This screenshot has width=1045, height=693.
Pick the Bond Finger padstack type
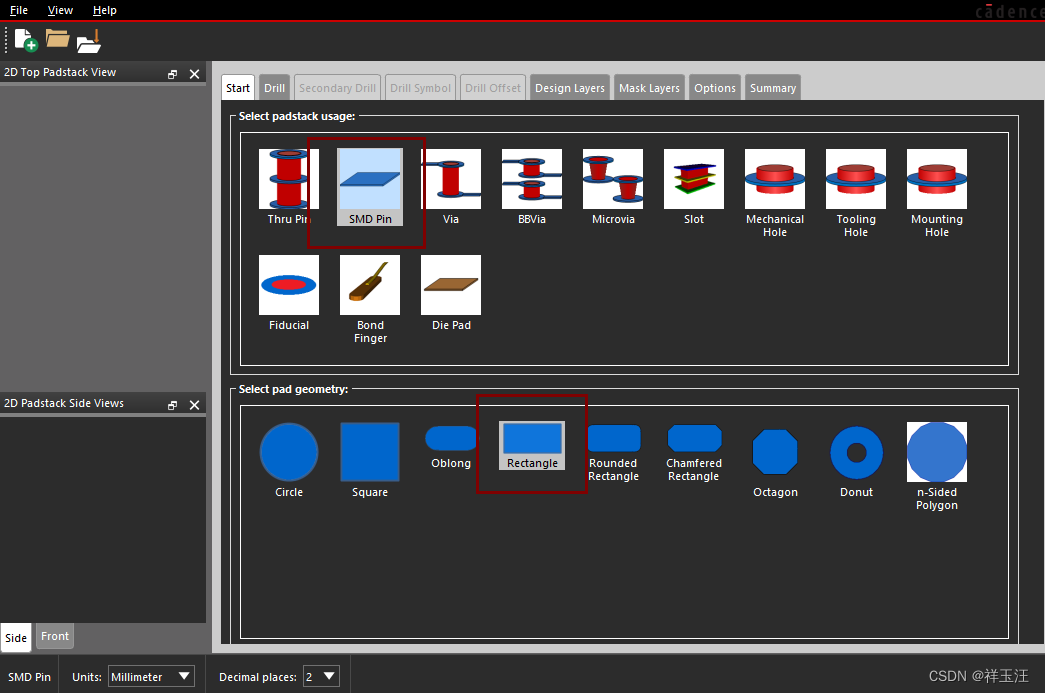coord(370,285)
